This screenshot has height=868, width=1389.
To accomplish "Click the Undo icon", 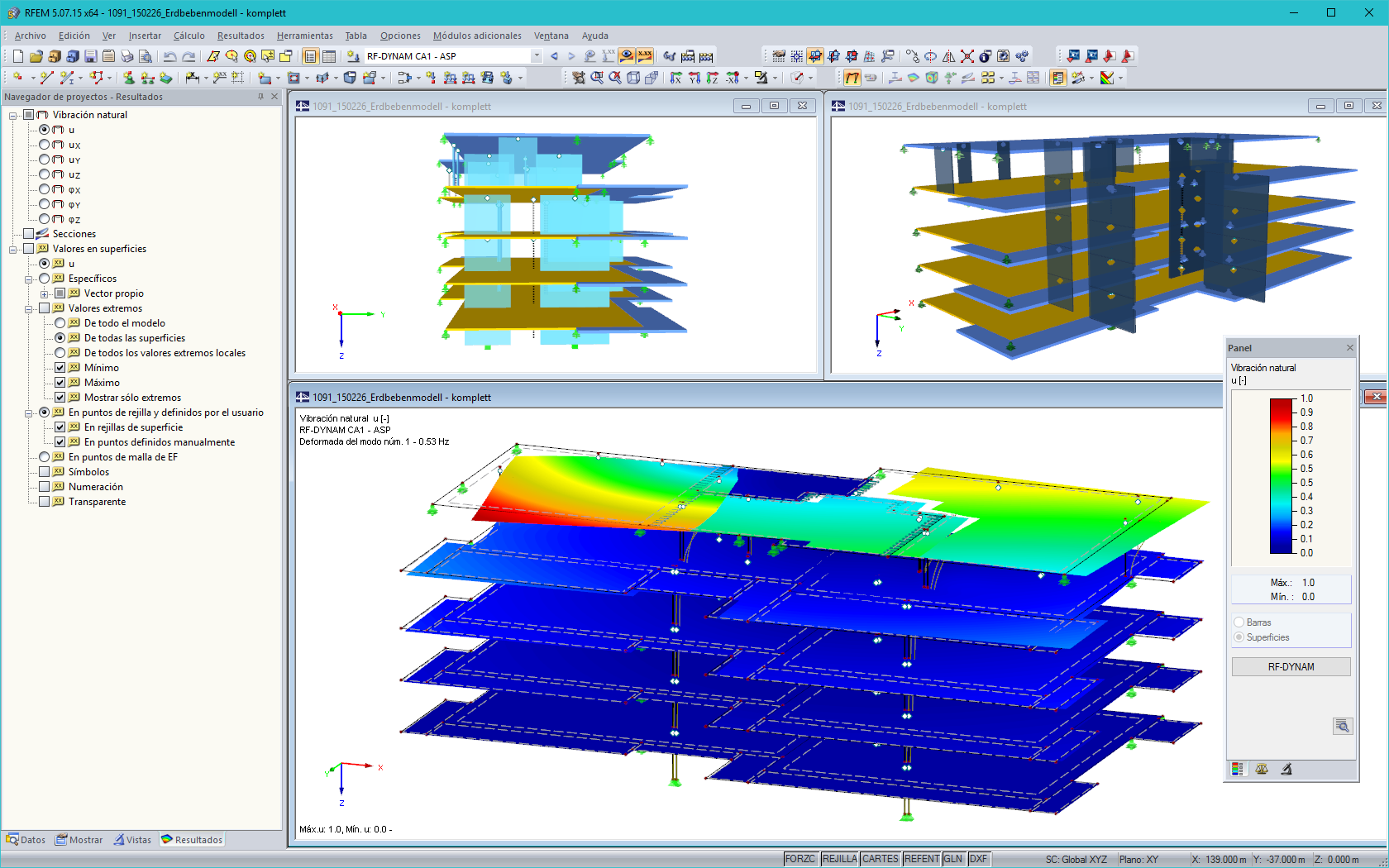I will 171,55.
